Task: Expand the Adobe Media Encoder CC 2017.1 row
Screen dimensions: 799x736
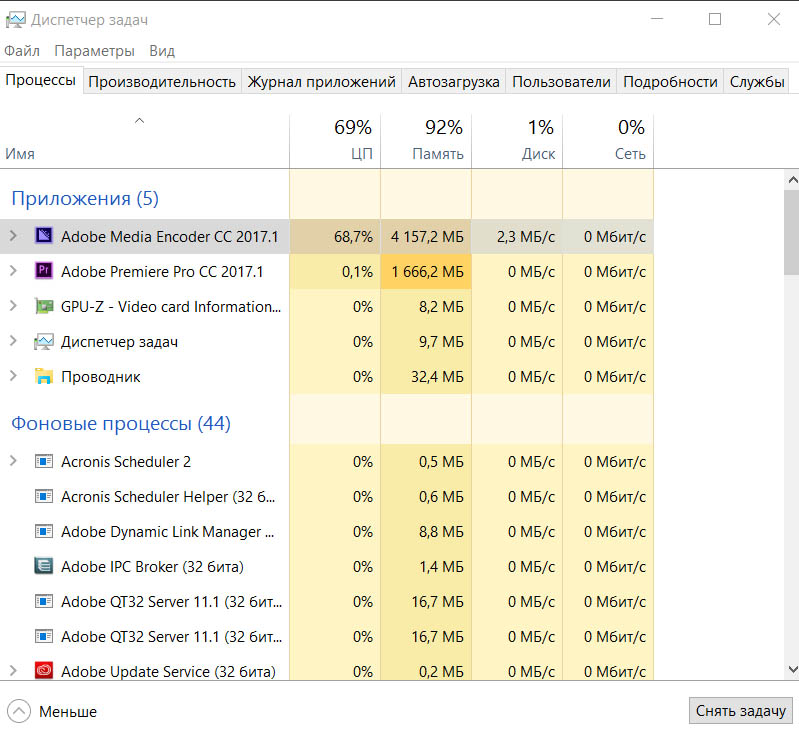Action: [x=13, y=236]
